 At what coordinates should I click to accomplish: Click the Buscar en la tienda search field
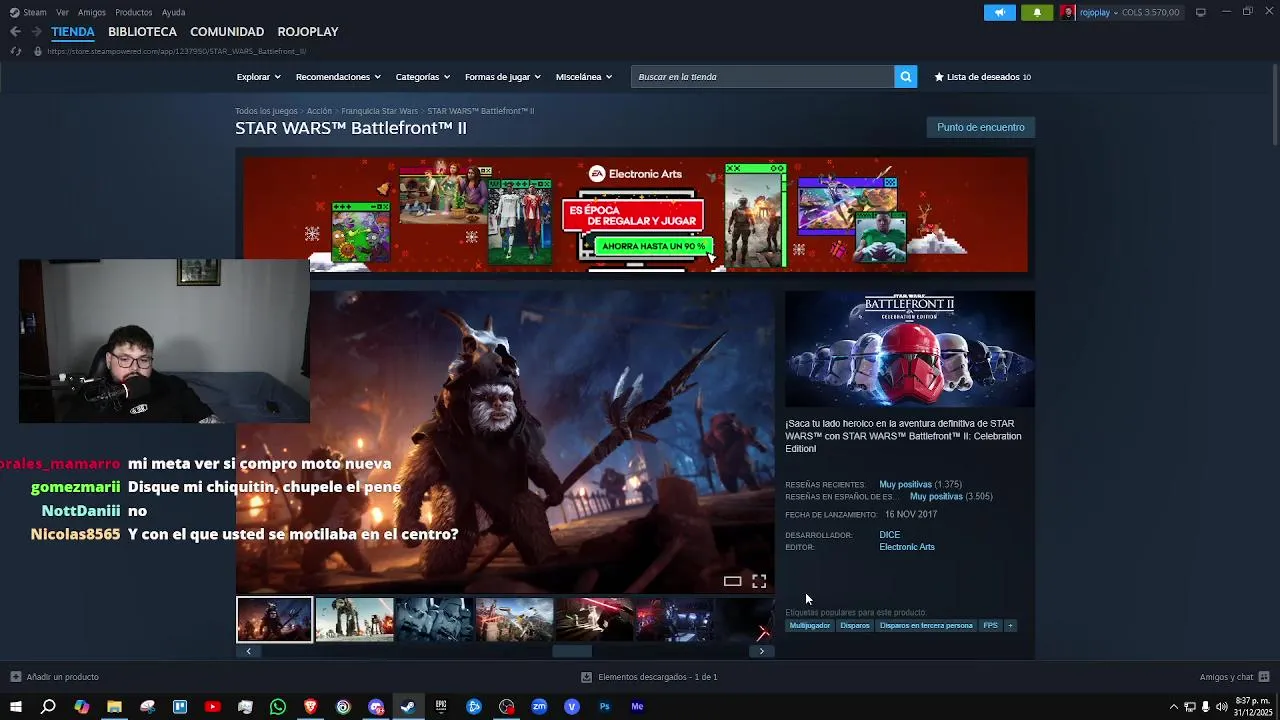point(763,77)
